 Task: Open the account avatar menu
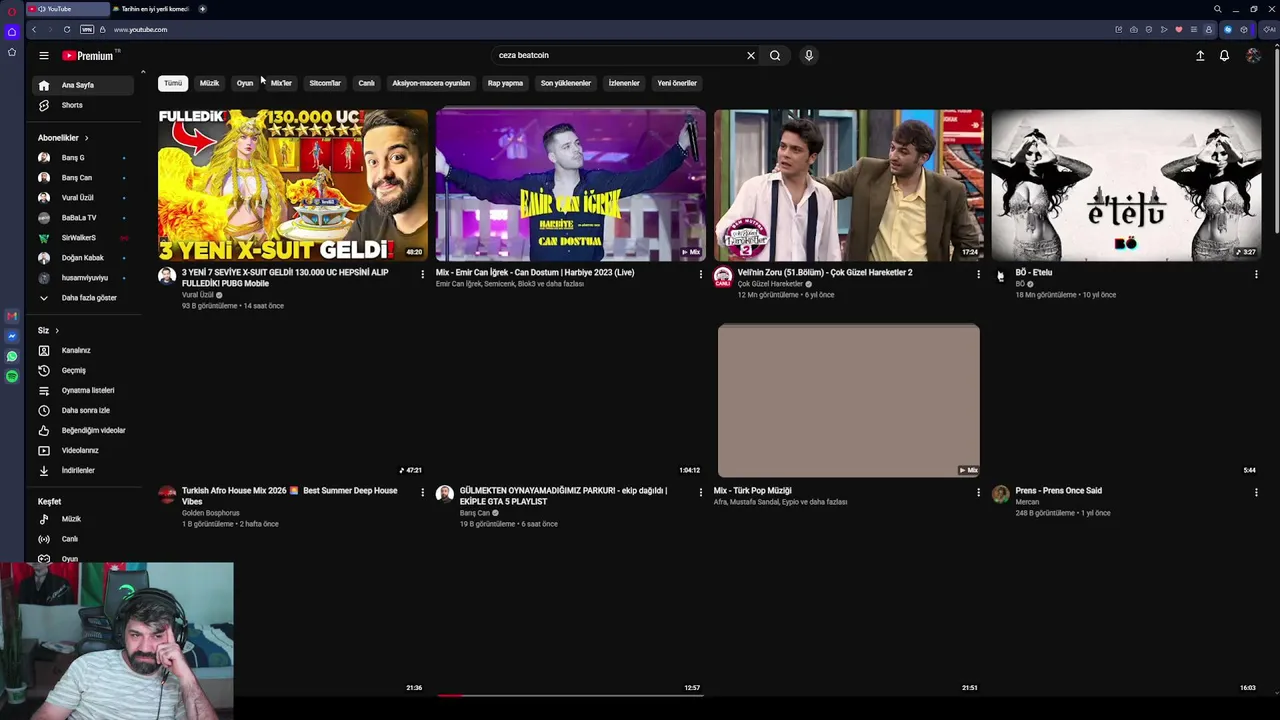(x=1253, y=56)
